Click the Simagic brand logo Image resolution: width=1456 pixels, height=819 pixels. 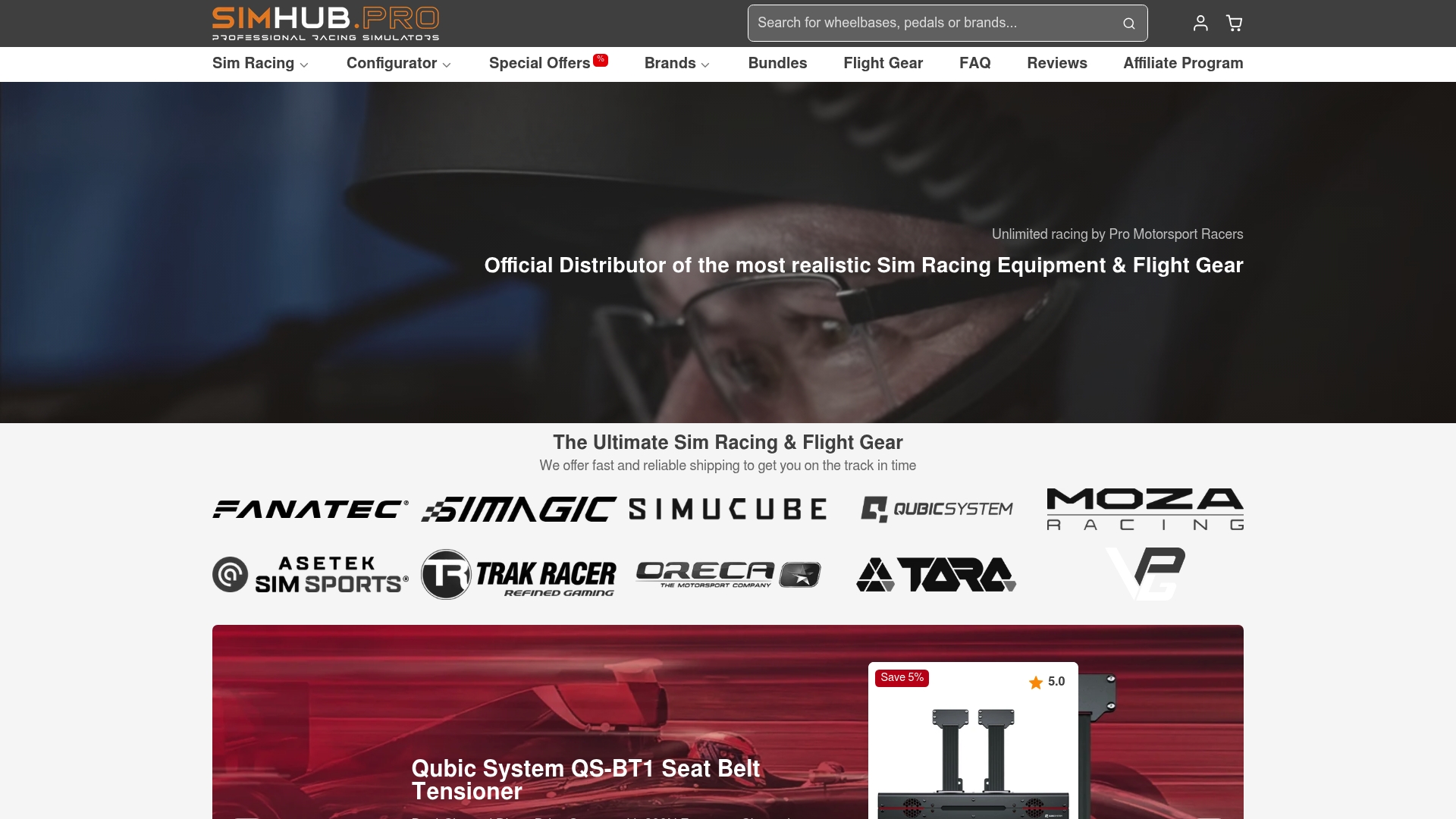point(519,509)
